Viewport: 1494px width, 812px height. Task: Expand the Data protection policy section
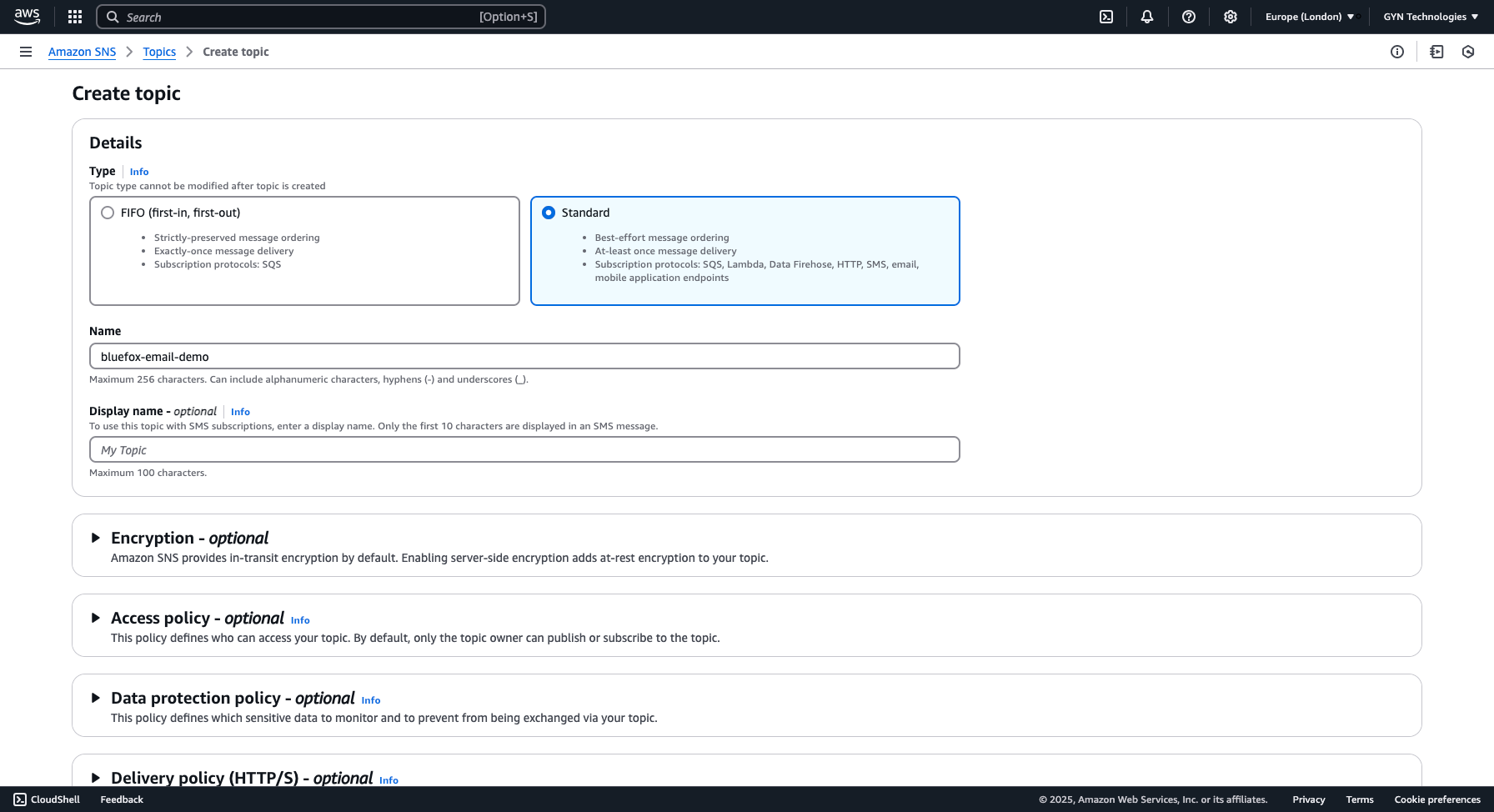tap(96, 698)
